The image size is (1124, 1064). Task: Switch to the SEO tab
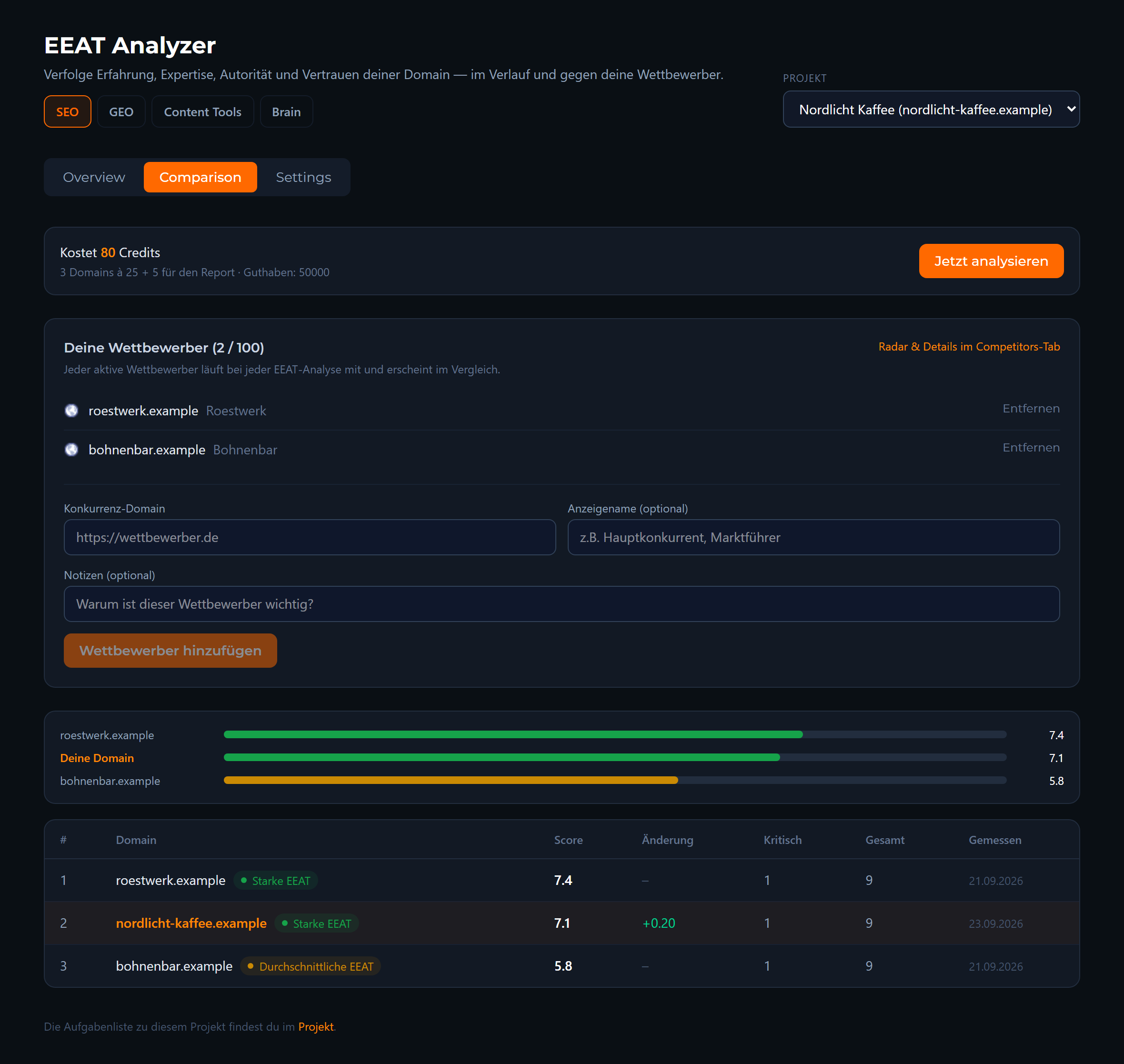[68, 112]
